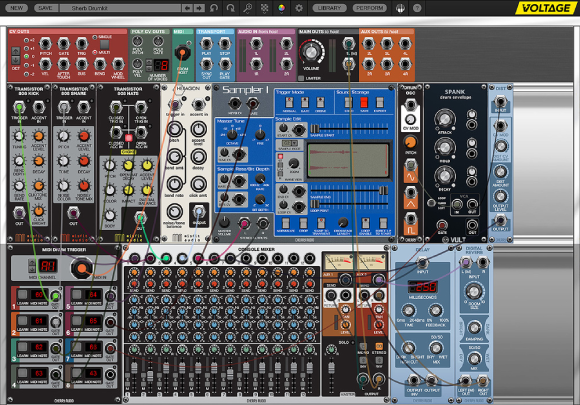
Task: Click Digital Reverb ROOM SIZE knob
Action: pyautogui.click(x=473, y=291)
